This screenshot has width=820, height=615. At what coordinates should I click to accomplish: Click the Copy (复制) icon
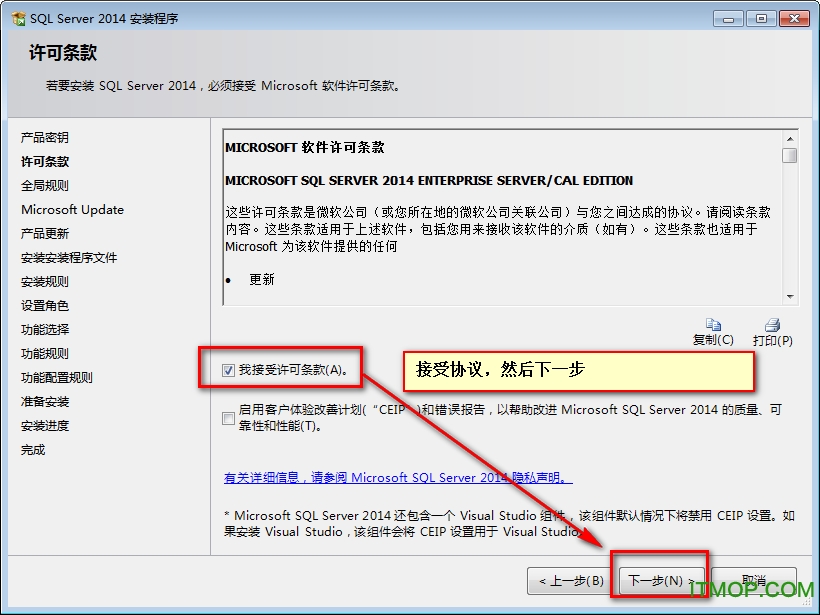point(713,325)
